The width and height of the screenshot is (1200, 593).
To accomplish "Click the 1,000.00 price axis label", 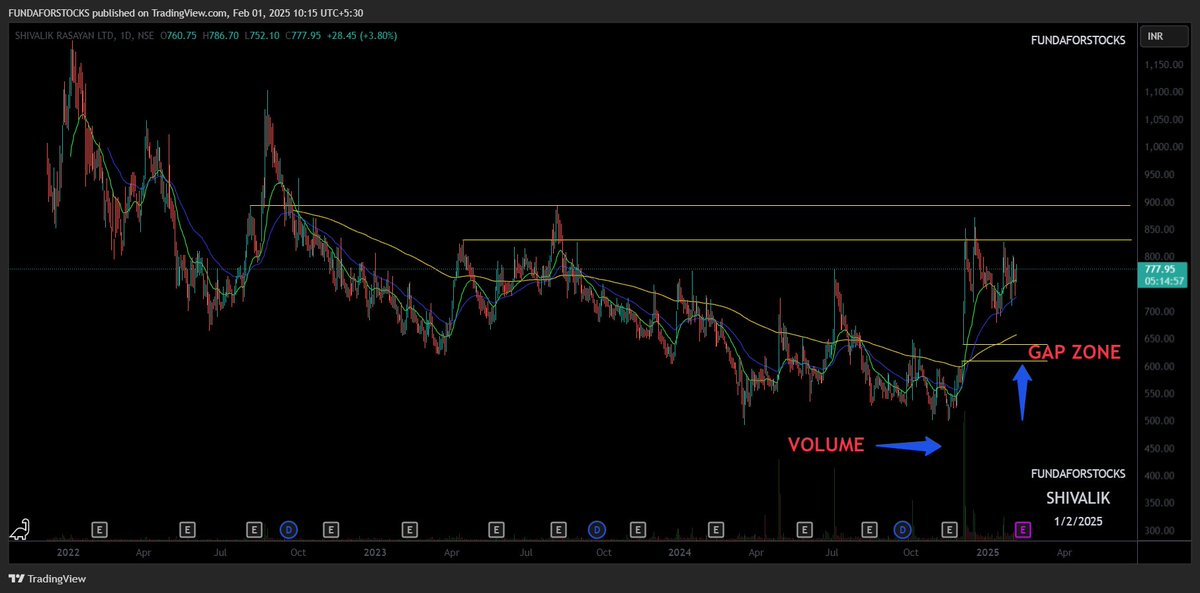I will pos(1163,147).
